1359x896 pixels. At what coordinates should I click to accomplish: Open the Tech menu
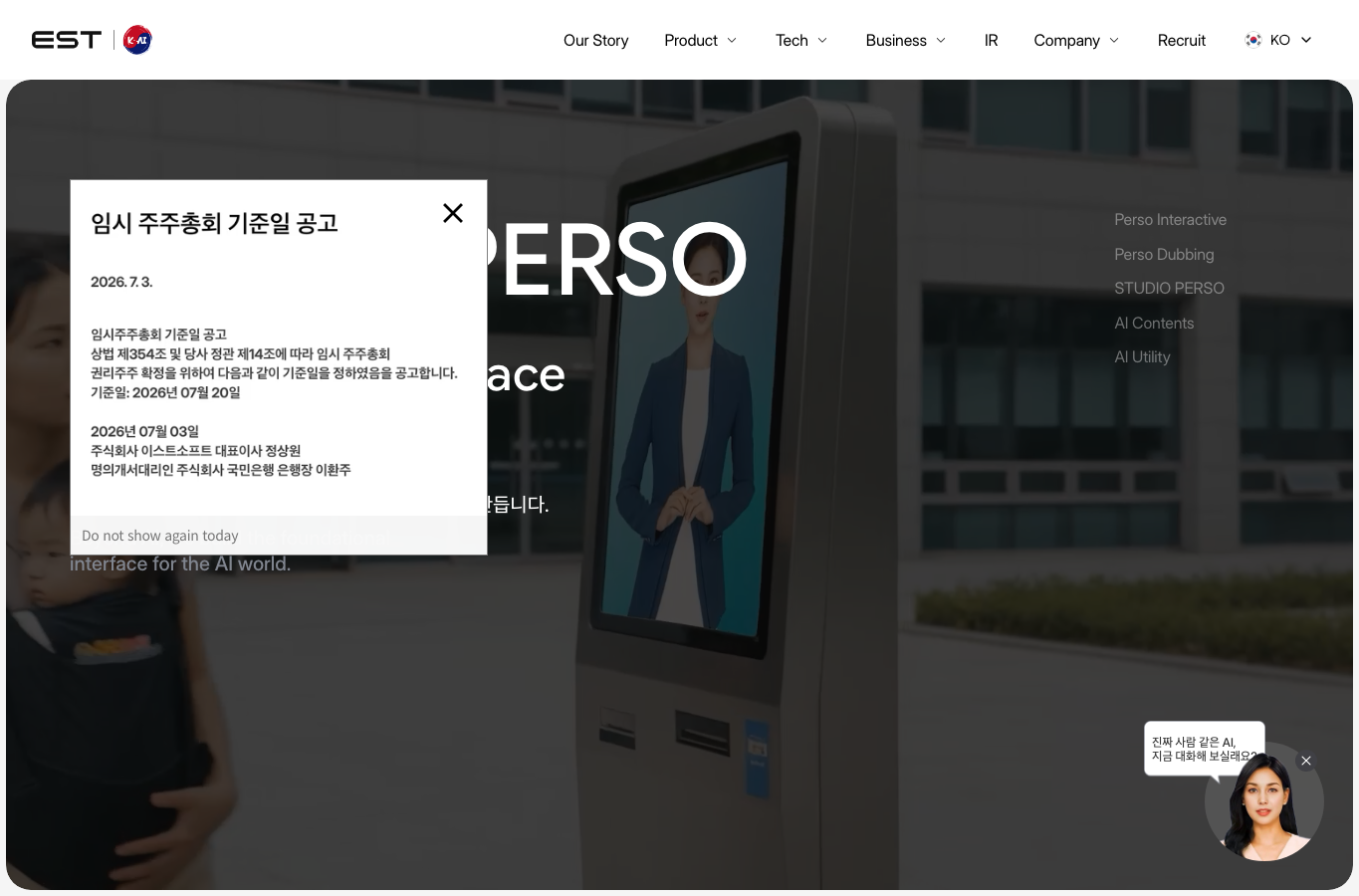[792, 40]
